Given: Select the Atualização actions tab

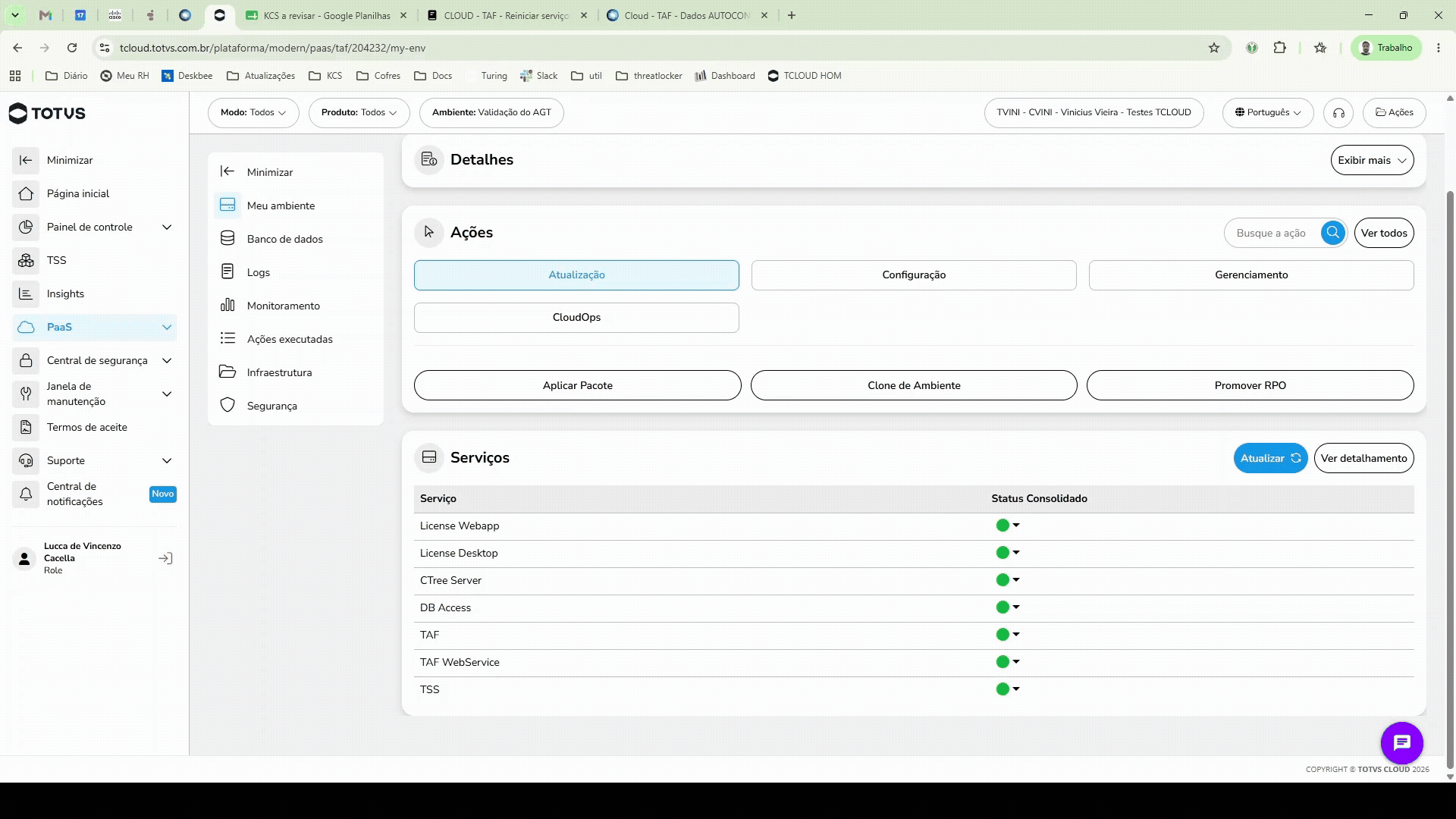Looking at the screenshot, I should pos(576,275).
